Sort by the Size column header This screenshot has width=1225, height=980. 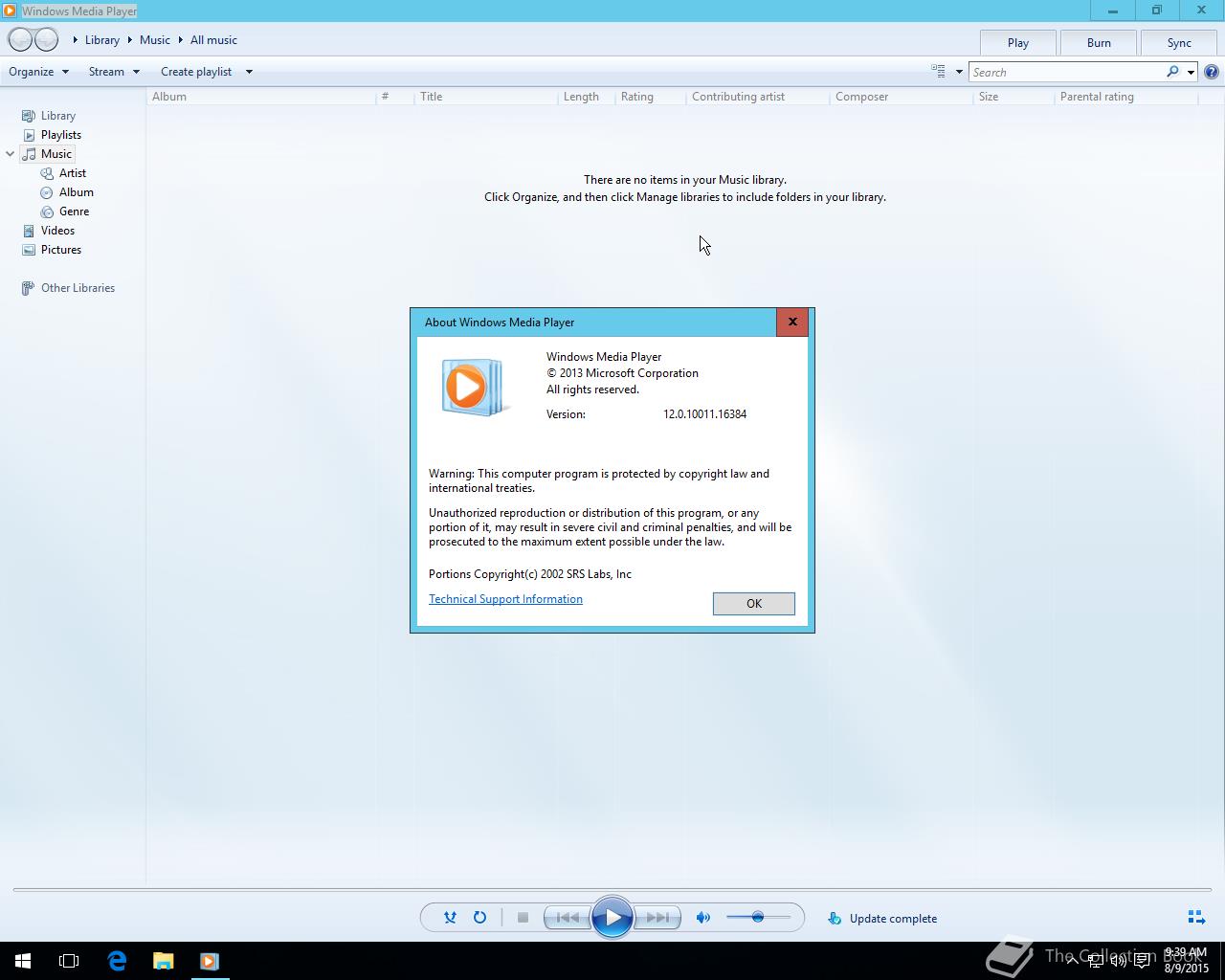[x=1013, y=97]
